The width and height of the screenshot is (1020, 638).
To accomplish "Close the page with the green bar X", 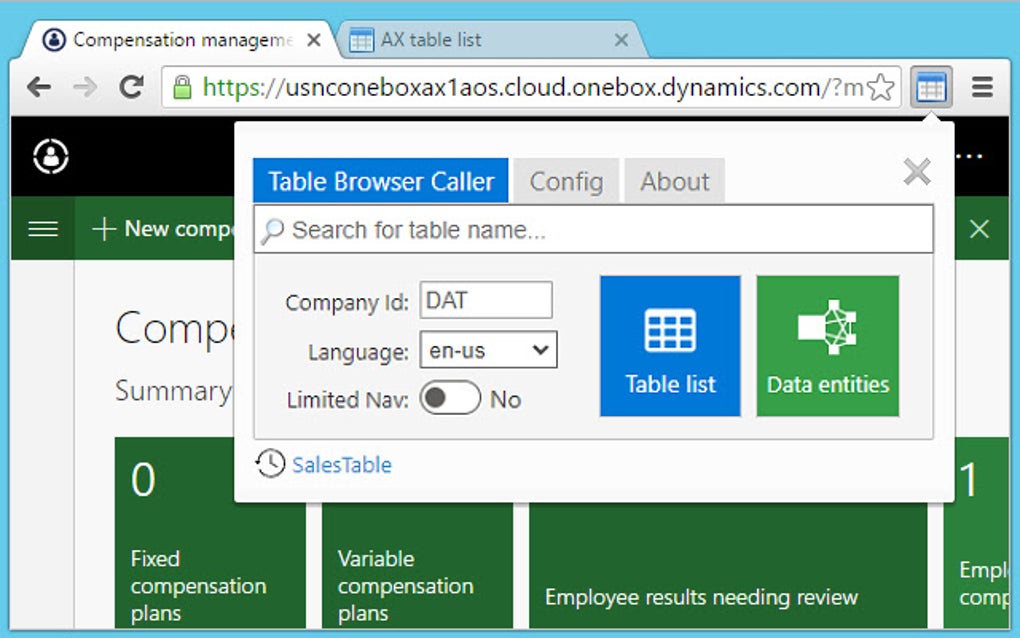I will pyautogui.click(x=980, y=229).
